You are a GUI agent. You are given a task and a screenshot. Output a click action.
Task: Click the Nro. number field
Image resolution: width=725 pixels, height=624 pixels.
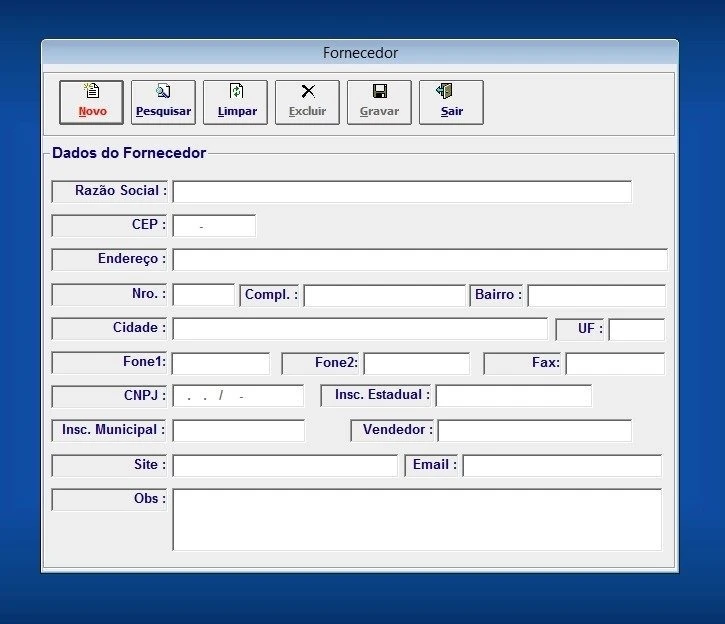tap(203, 295)
